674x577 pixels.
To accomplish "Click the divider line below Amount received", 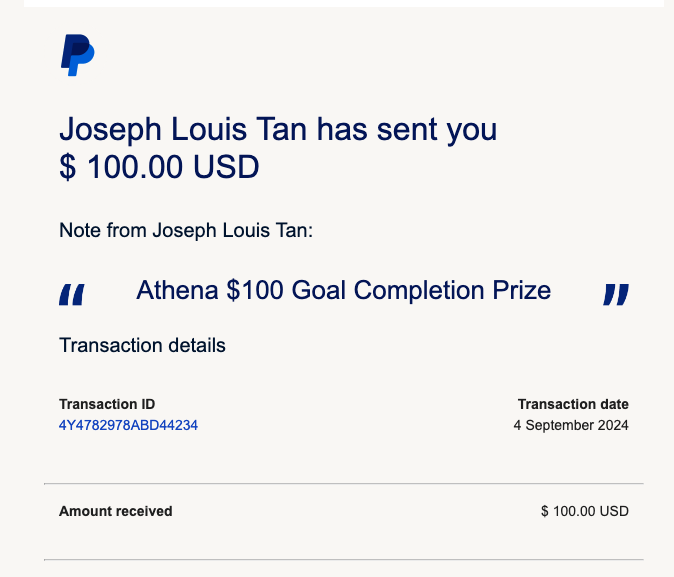I will click(343, 559).
